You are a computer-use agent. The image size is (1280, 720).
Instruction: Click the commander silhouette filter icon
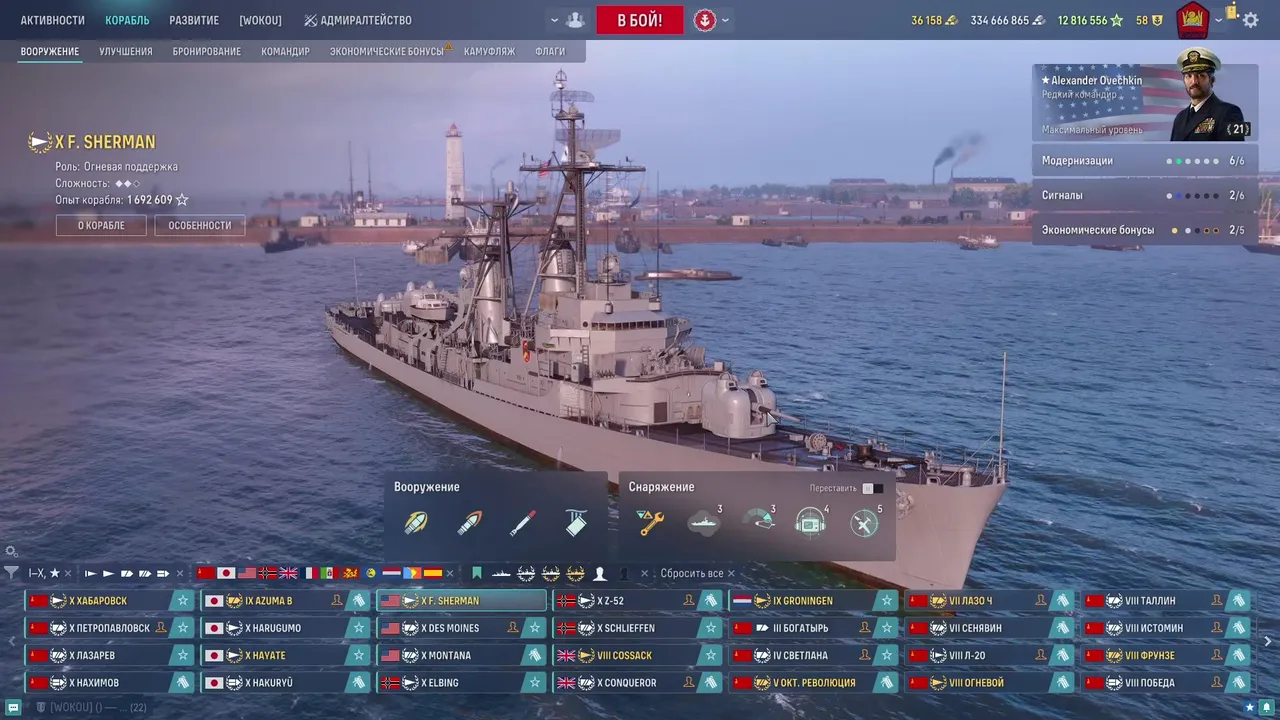(x=600, y=573)
